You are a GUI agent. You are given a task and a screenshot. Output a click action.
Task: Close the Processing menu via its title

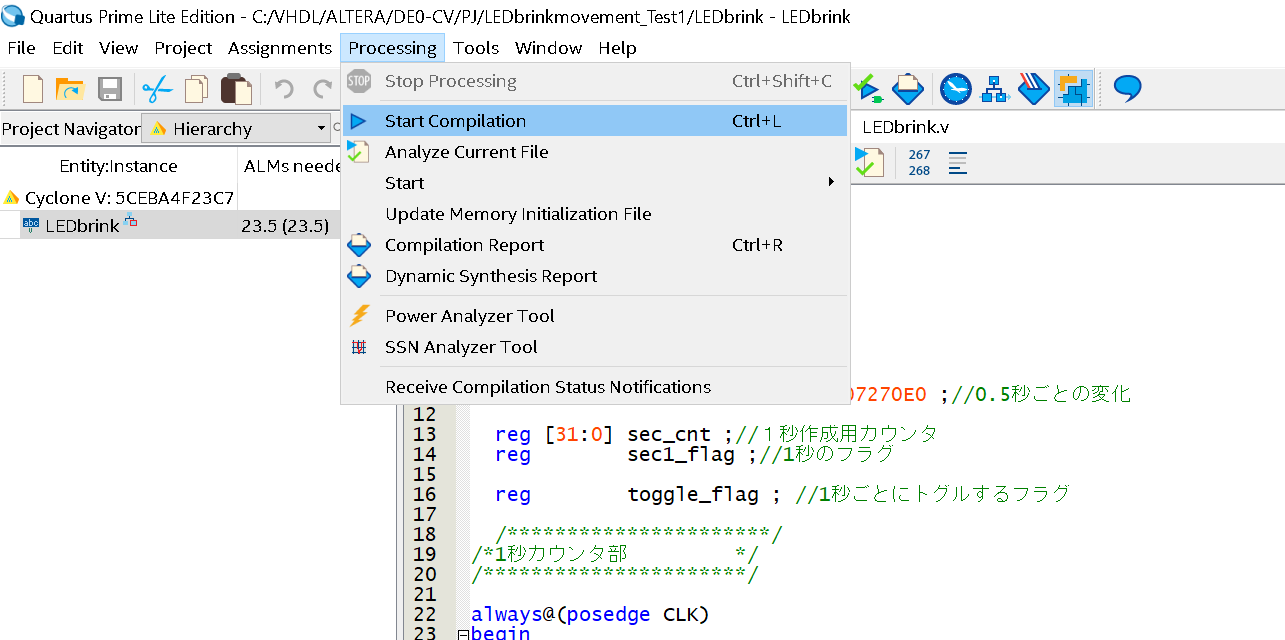(x=393, y=48)
